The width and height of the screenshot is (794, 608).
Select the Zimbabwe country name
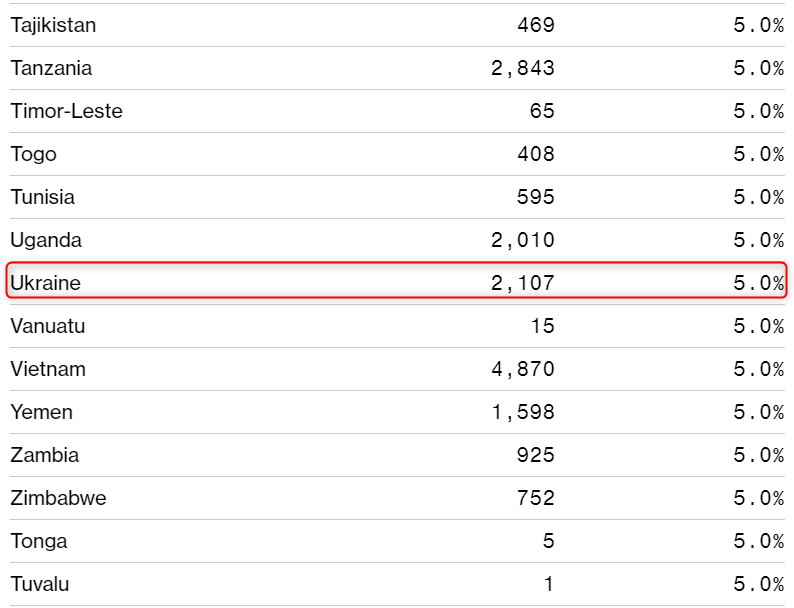pos(58,498)
